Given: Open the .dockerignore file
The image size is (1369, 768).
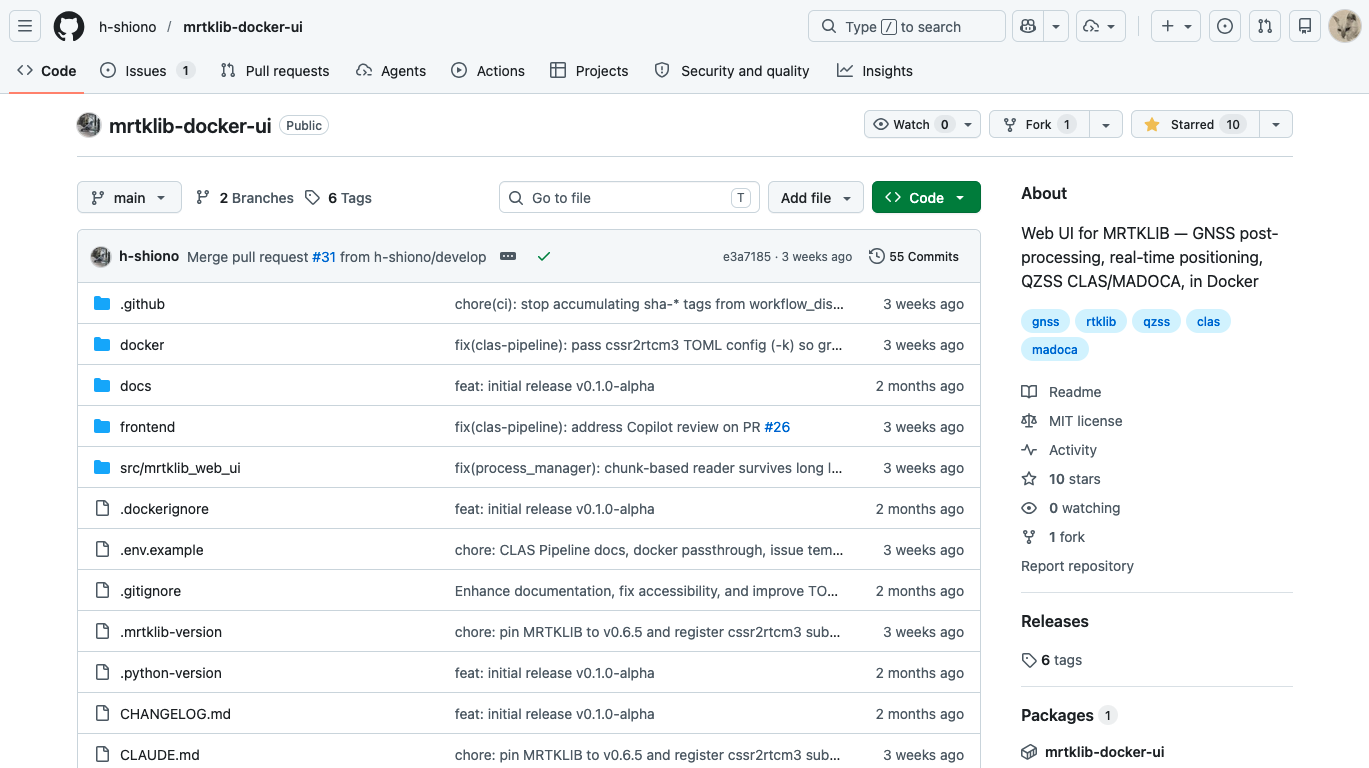Looking at the screenshot, I should click(164, 509).
